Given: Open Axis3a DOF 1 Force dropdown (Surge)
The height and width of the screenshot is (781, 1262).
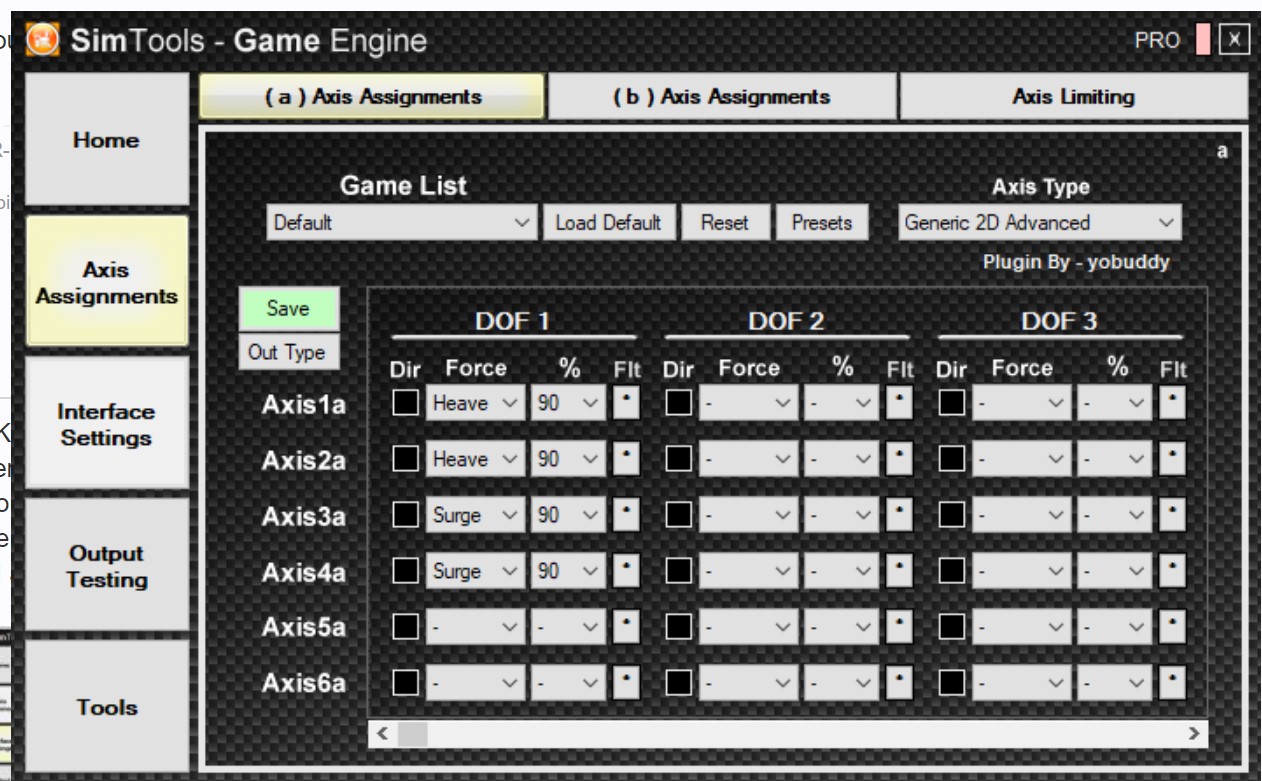Looking at the screenshot, I should 476,515.
